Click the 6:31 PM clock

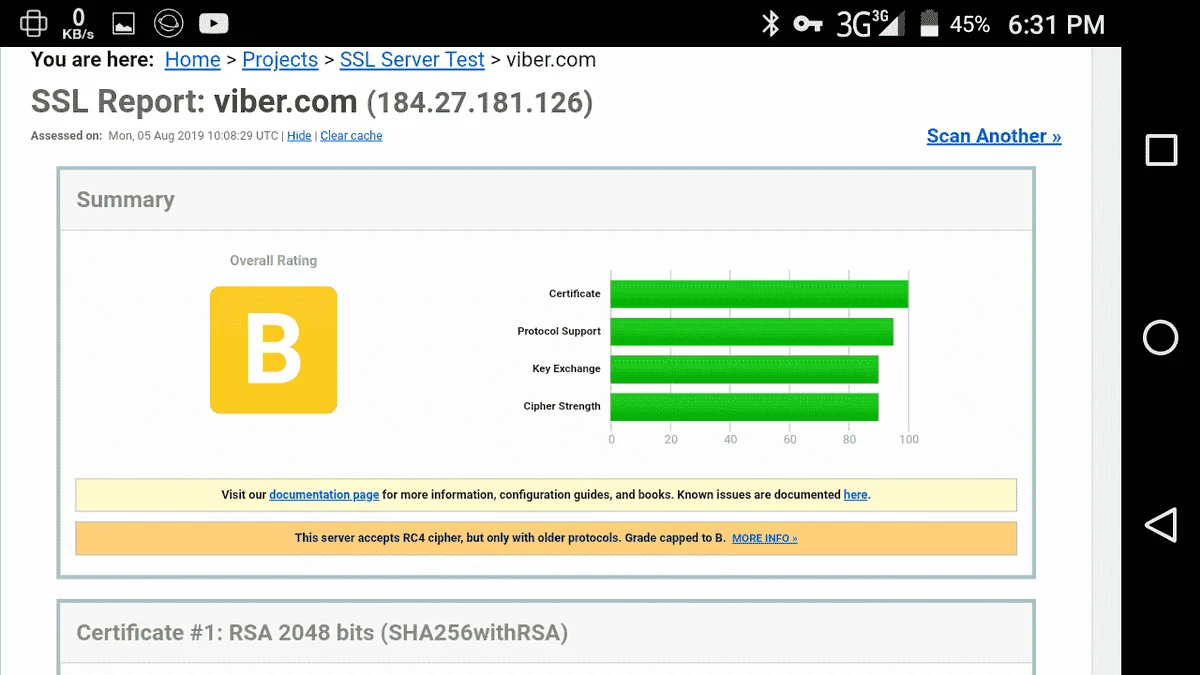click(1056, 24)
